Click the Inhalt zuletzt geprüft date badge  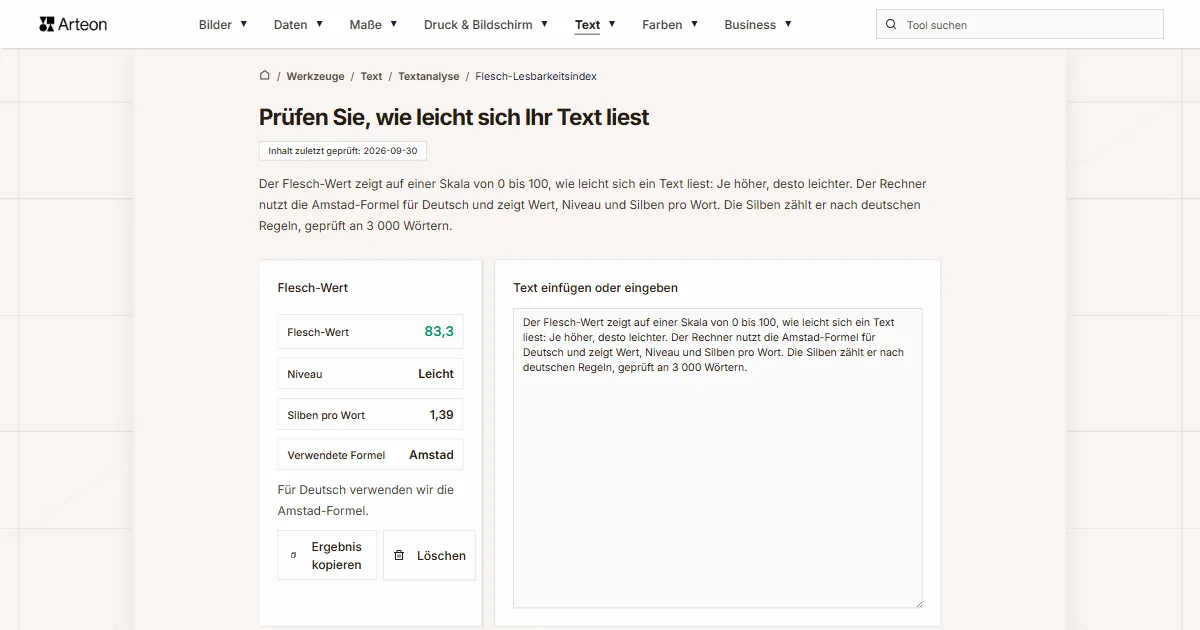[x=343, y=151]
